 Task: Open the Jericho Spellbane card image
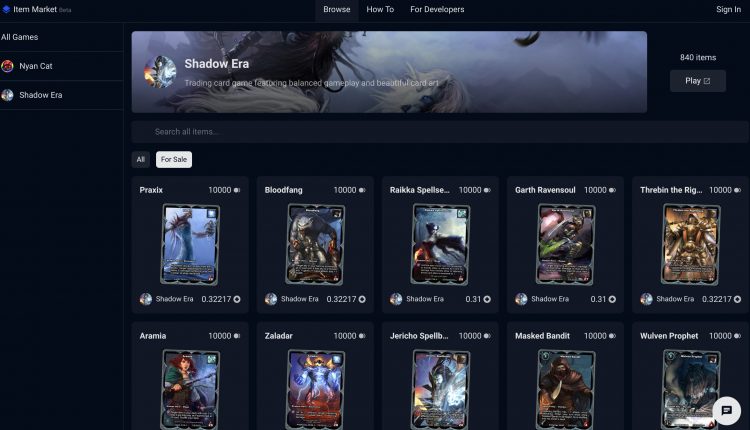[441, 389]
